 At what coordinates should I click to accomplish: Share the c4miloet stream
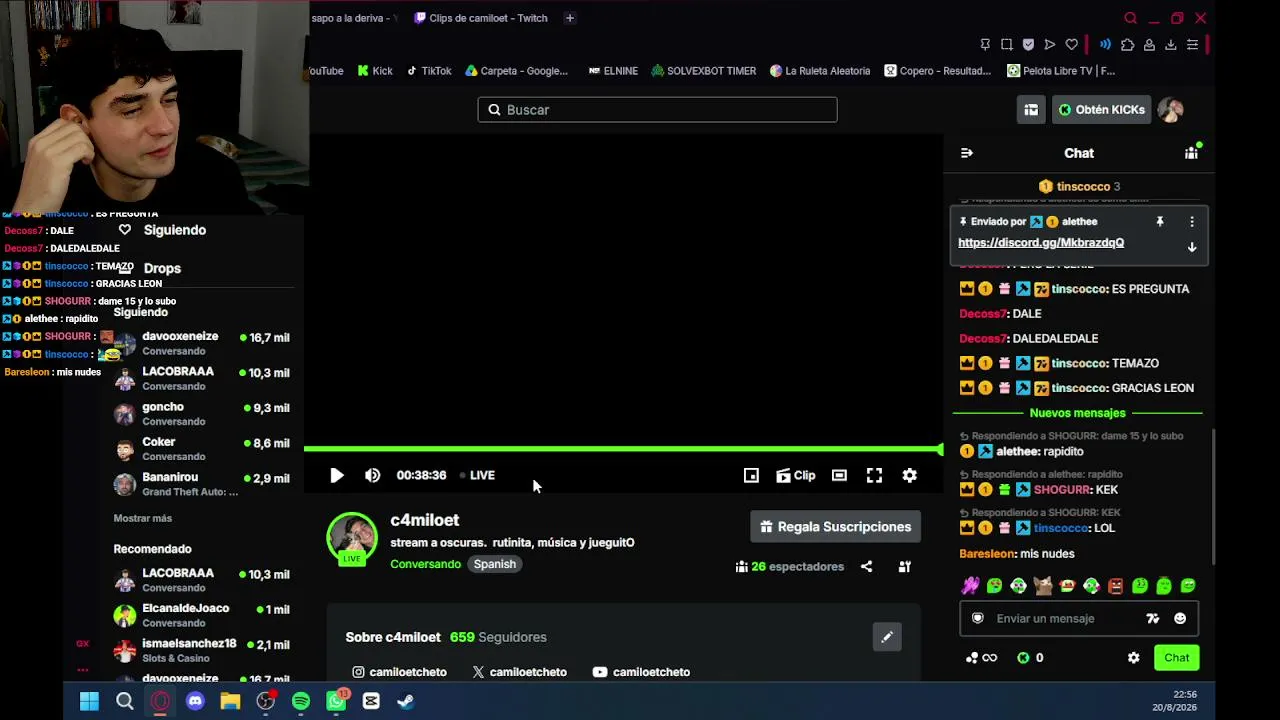pos(866,567)
